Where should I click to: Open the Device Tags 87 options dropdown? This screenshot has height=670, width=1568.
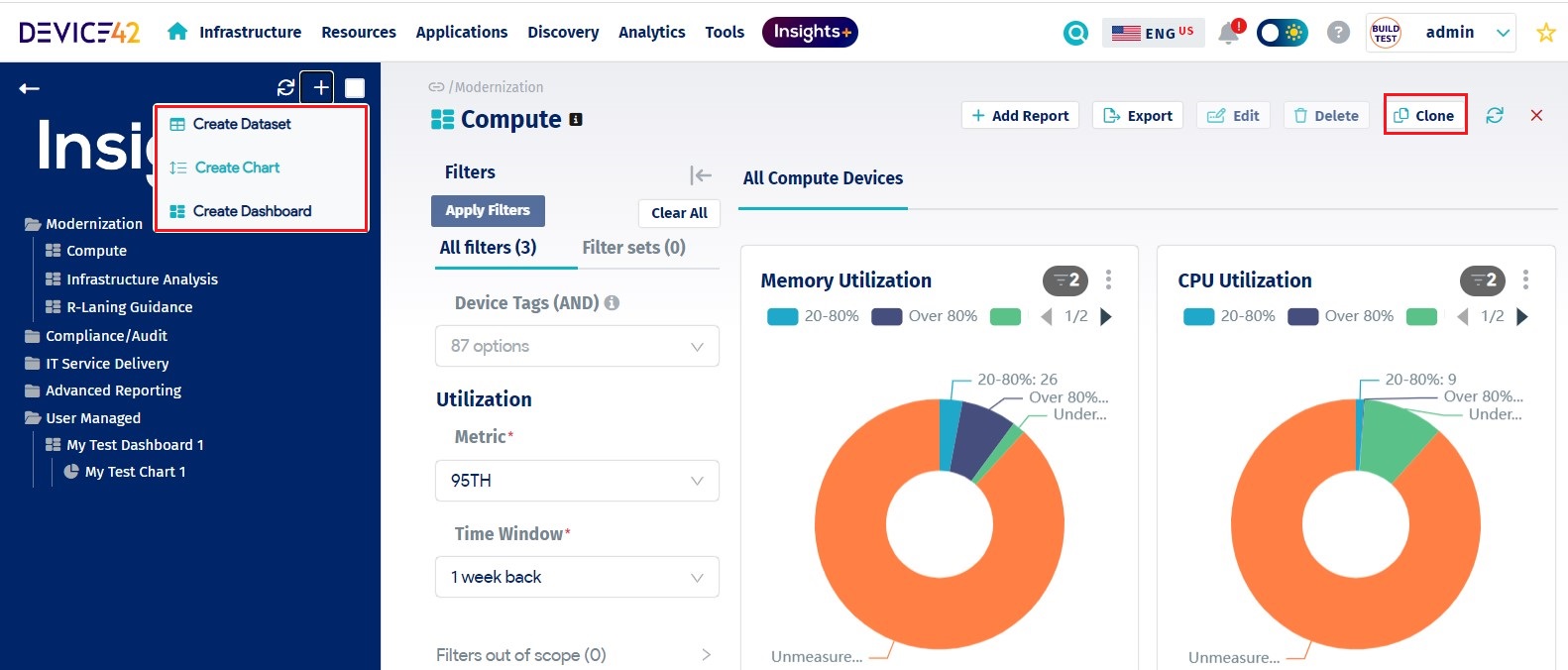[x=577, y=346]
